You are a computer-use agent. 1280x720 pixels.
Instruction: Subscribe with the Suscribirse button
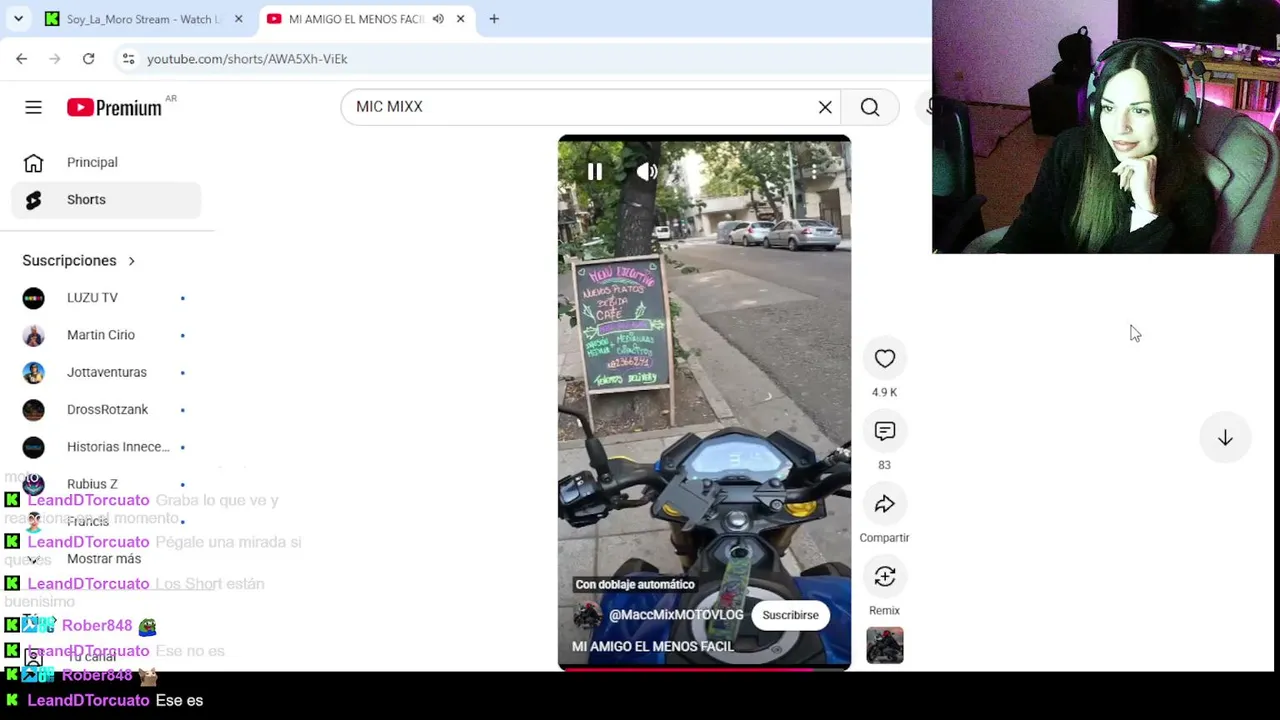790,615
